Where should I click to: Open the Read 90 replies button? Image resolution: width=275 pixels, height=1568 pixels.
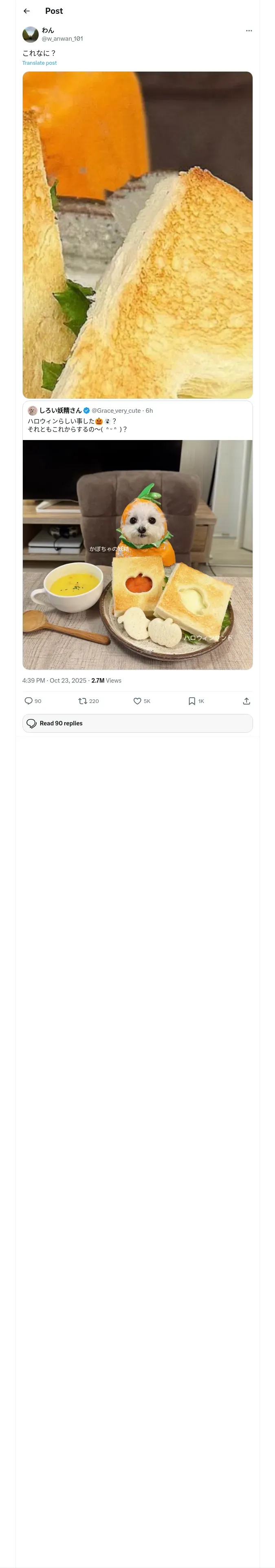tap(137, 723)
